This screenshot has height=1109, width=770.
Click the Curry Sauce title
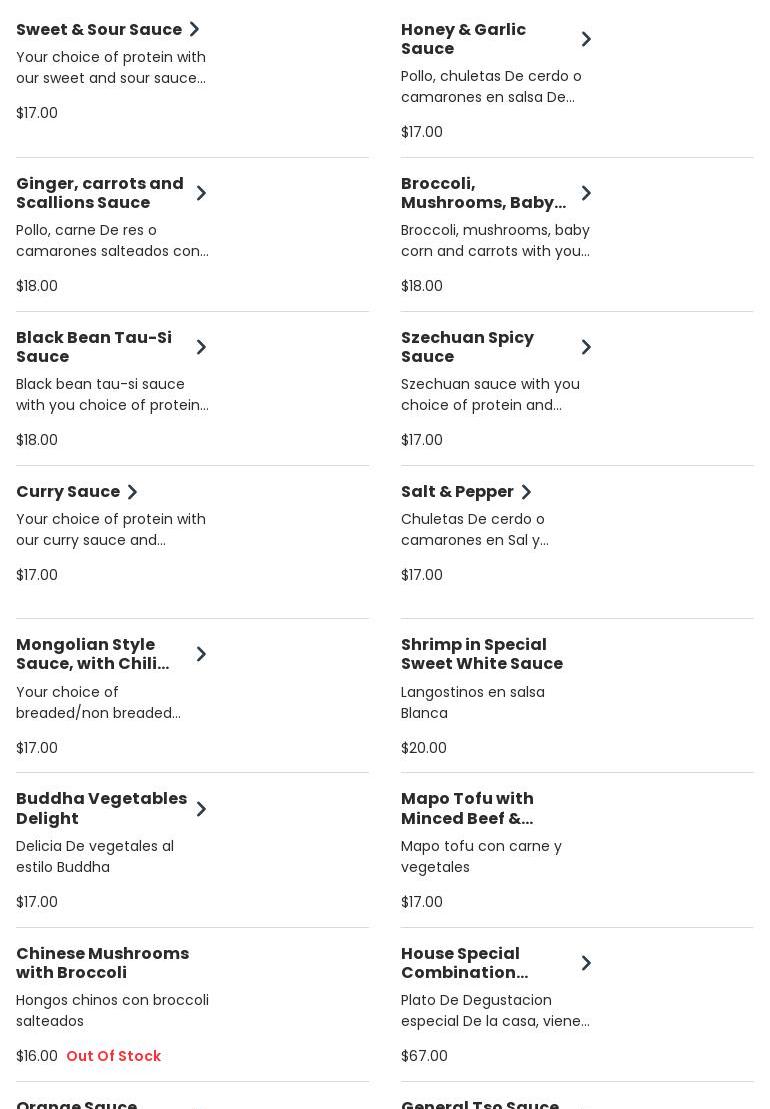tap(68, 492)
